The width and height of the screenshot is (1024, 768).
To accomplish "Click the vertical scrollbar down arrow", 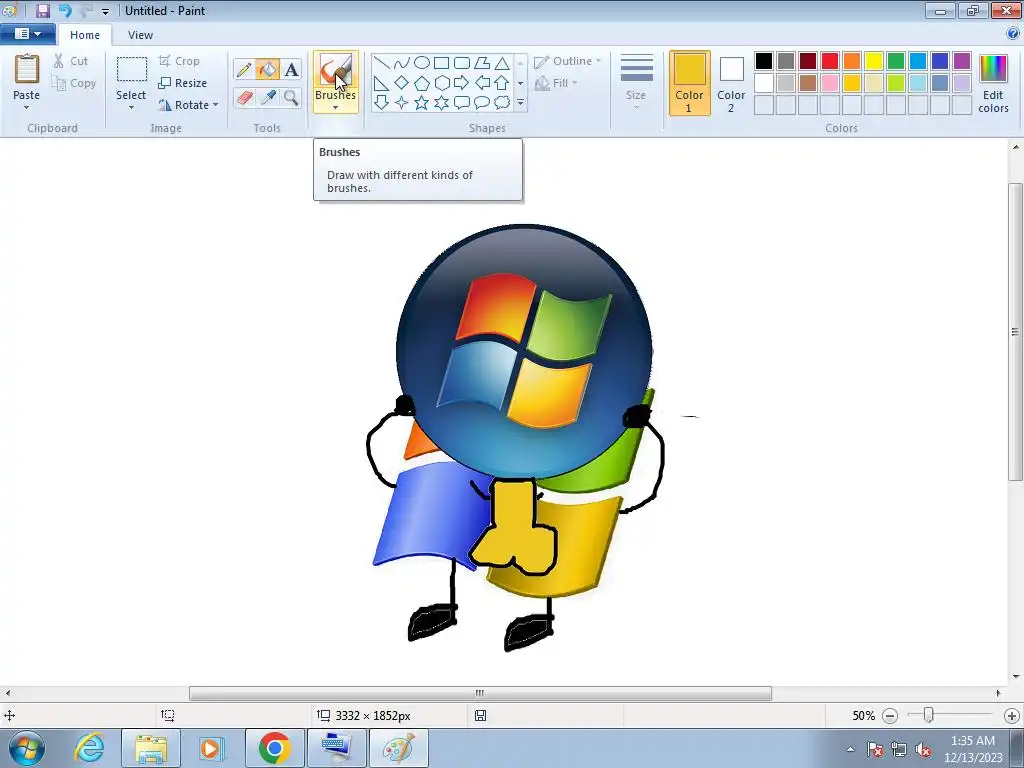I will click(x=1016, y=677).
